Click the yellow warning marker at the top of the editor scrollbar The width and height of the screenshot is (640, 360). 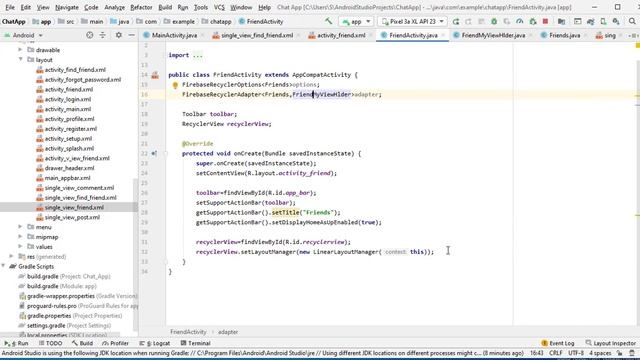638,46
